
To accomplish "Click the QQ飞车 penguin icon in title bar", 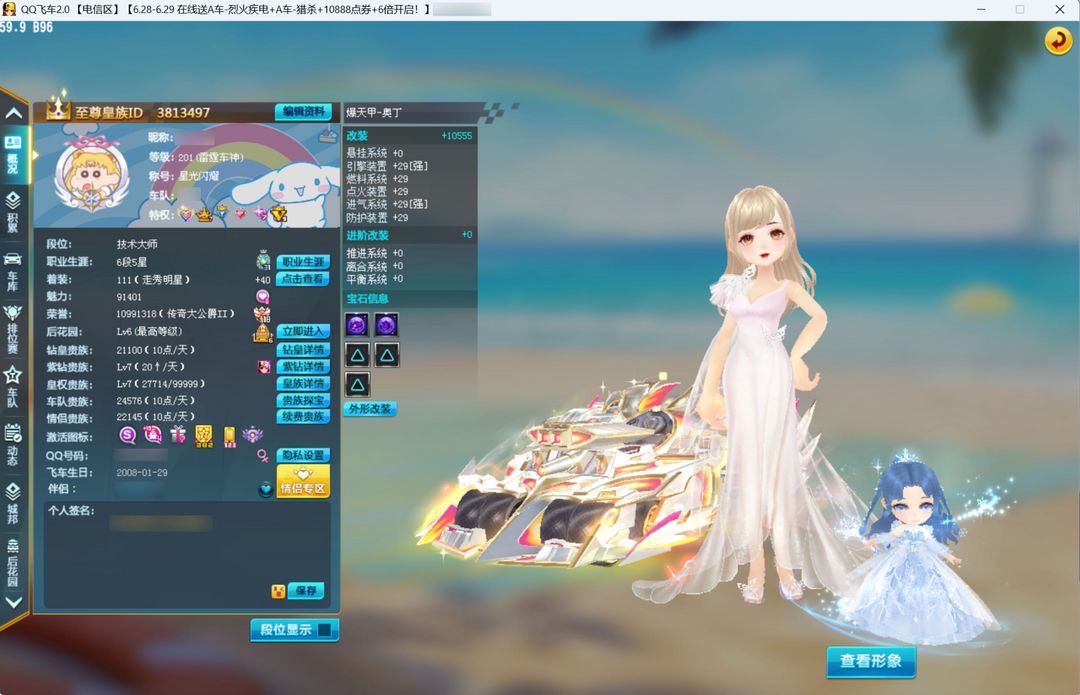I will coord(9,9).
